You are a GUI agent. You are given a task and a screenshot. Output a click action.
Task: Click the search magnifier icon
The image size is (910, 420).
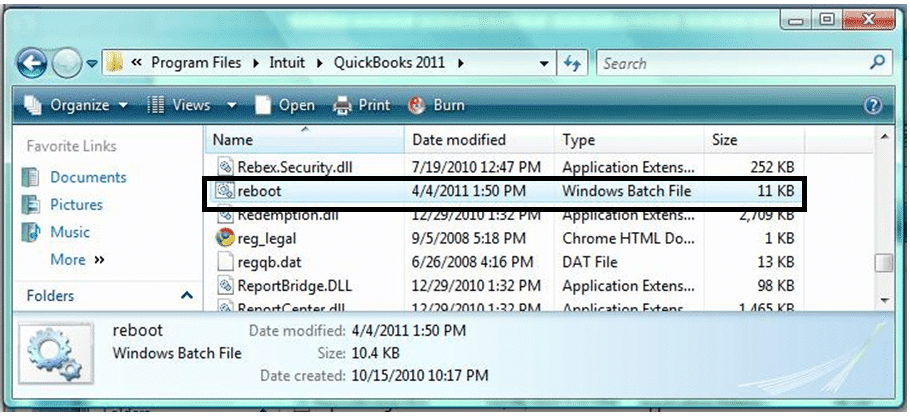pos(878,62)
